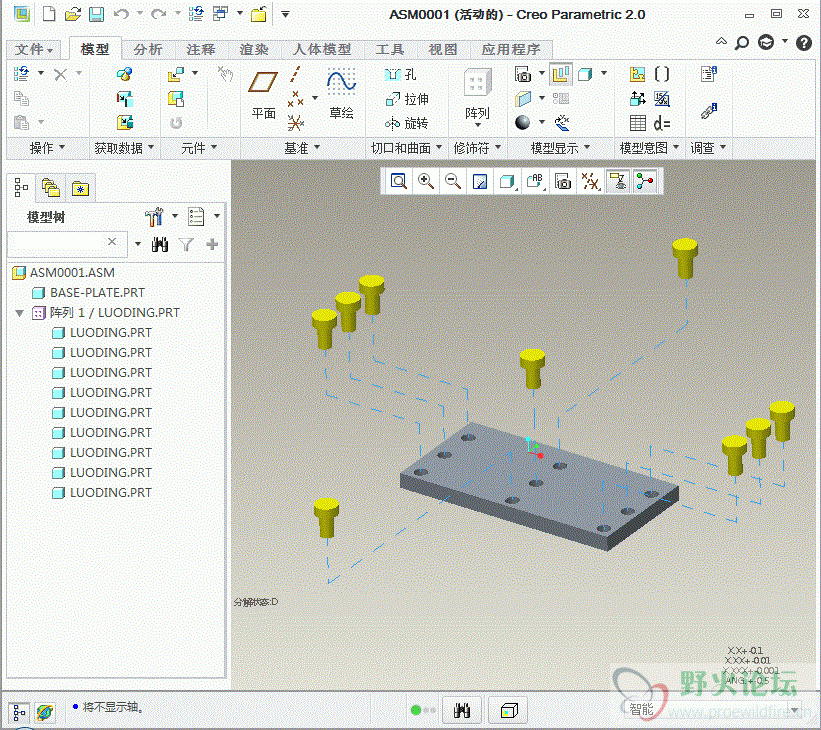Open the view manager in graphics toolbar
Viewport: 821px width, 730px height.
click(563, 181)
